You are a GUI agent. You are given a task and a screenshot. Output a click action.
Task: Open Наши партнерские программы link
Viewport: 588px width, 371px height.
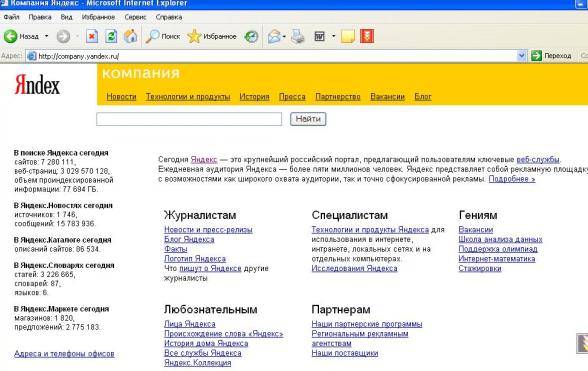click(x=367, y=324)
